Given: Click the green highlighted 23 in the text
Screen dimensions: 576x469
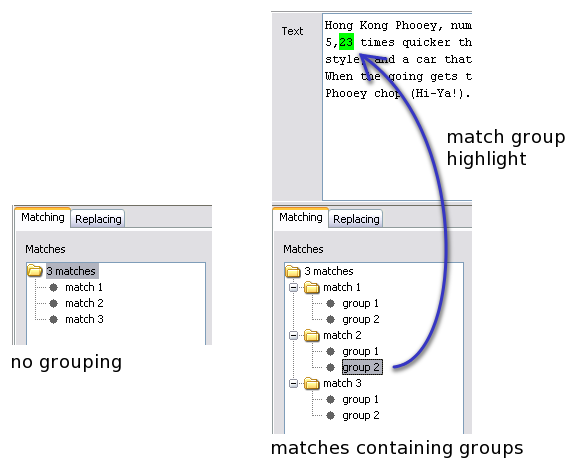Looking at the screenshot, I should click(x=346, y=42).
